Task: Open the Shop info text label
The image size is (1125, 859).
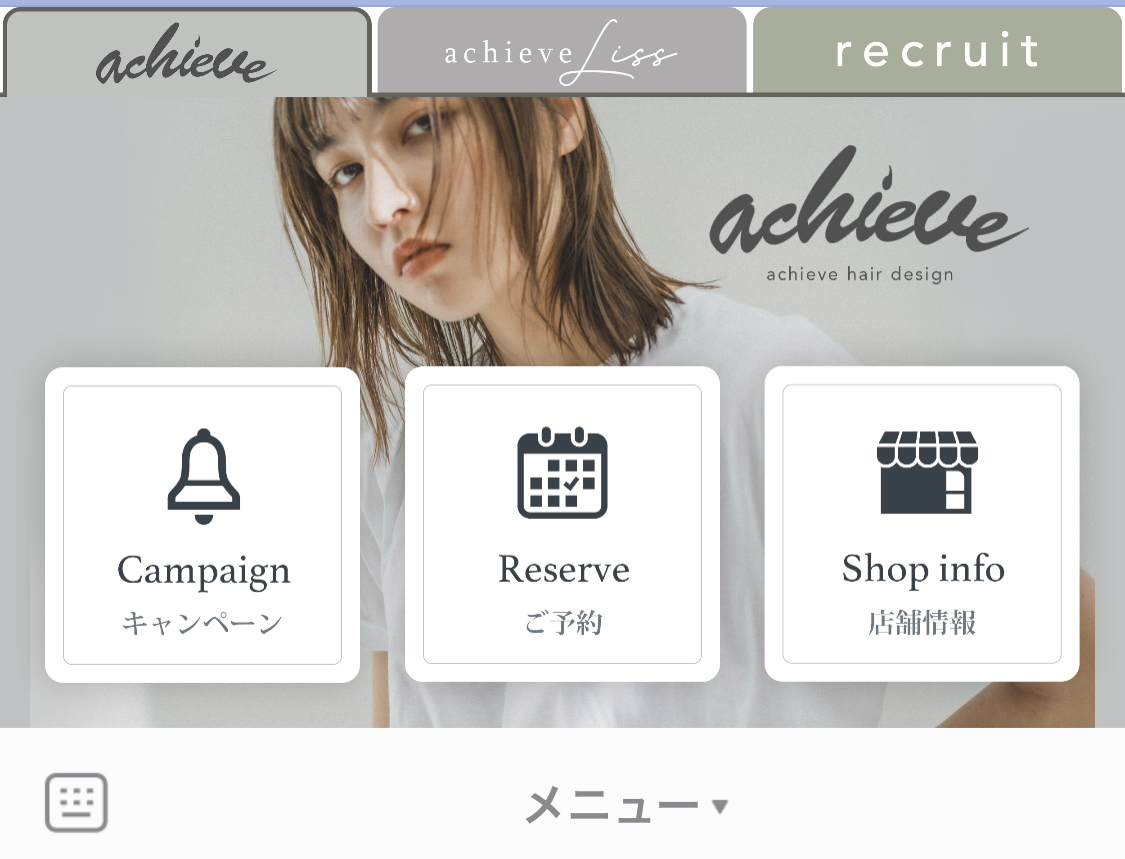Action: pos(923,570)
